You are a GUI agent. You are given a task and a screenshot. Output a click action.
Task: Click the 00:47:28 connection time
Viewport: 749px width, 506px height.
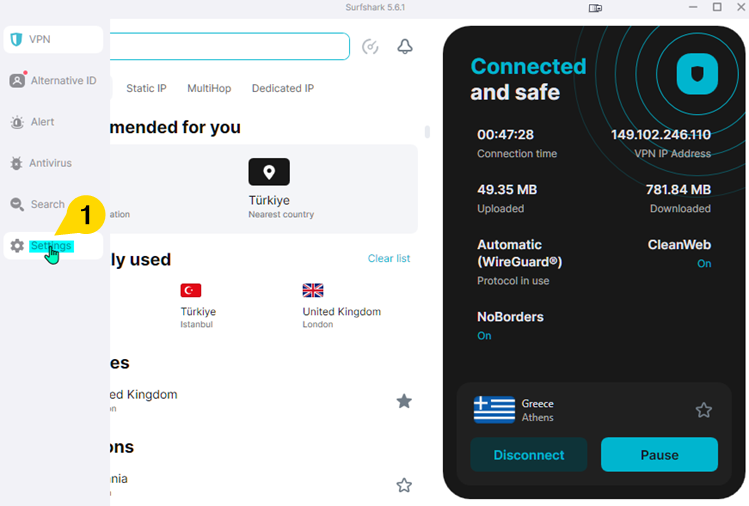pyautogui.click(x=505, y=135)
